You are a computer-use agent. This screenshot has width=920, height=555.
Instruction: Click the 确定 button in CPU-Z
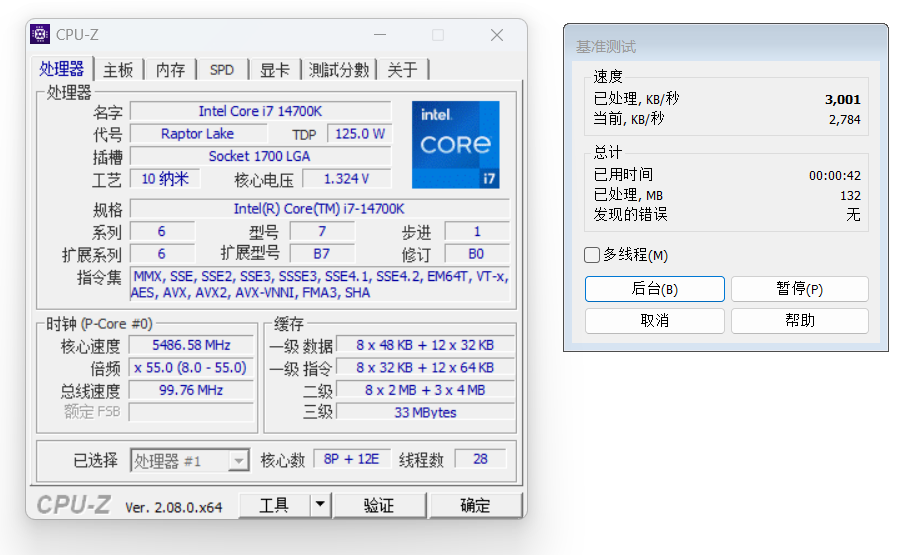475,505
